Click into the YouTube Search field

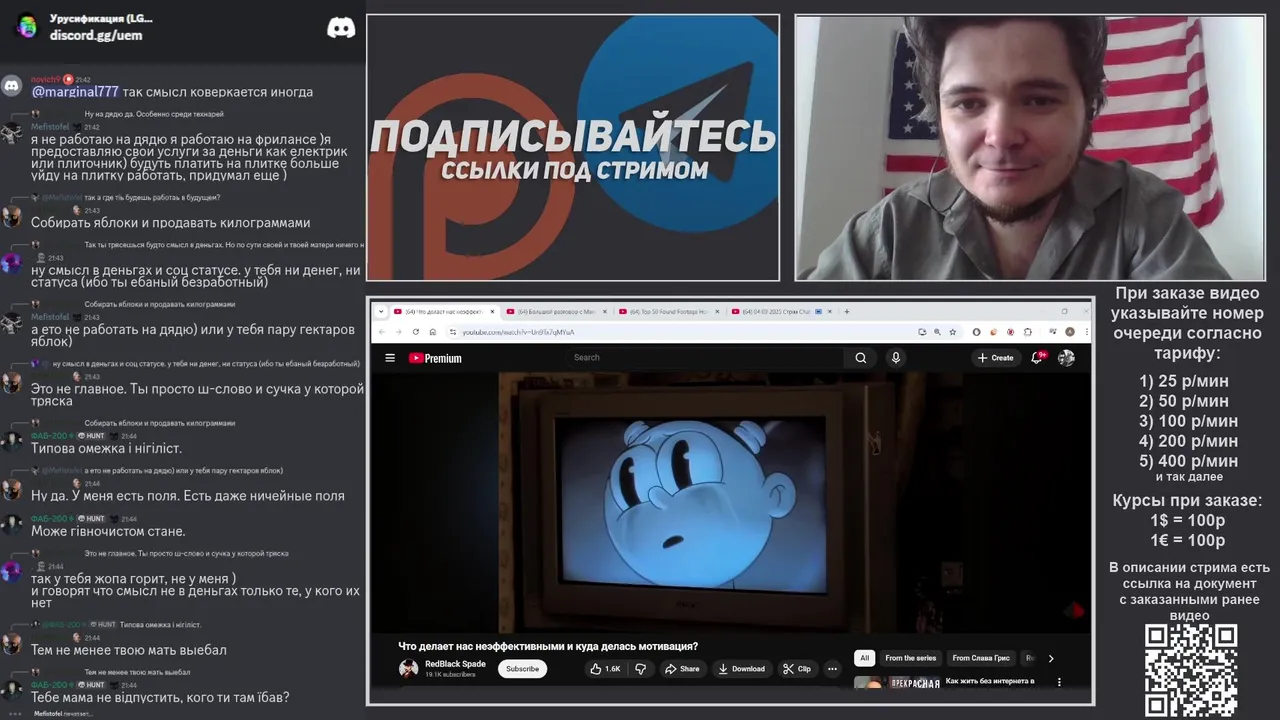coord(704,357)
